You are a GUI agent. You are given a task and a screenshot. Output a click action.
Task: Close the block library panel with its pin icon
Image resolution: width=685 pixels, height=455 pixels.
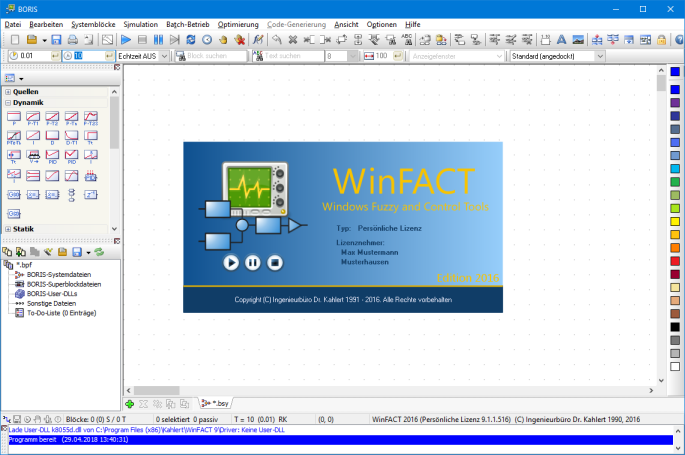click(117, 67)
